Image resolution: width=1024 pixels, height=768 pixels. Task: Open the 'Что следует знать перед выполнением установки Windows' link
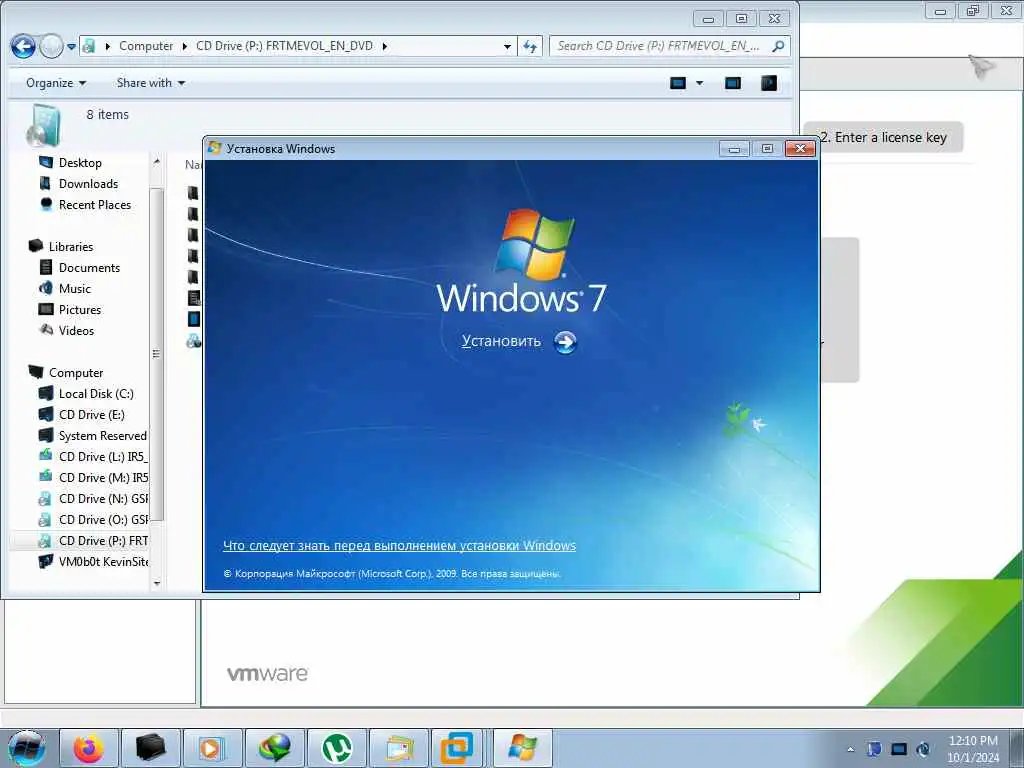[399, 546]
